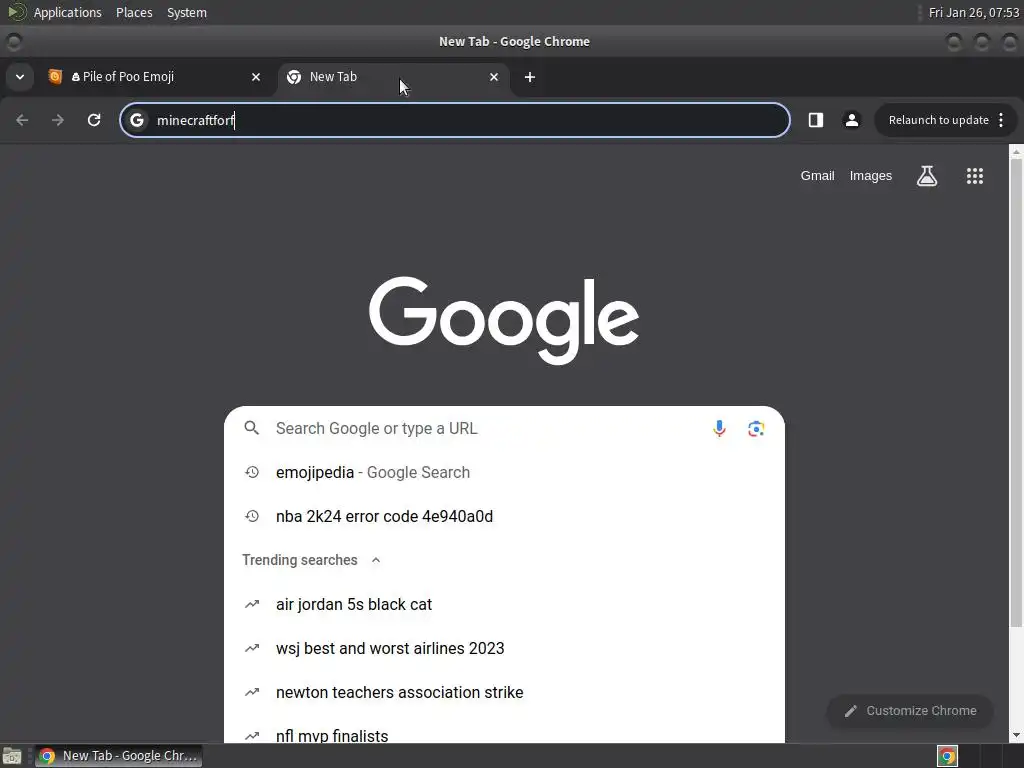Select emojipedia search suggestion
The image size is (1024, 768).
[504, 472]
